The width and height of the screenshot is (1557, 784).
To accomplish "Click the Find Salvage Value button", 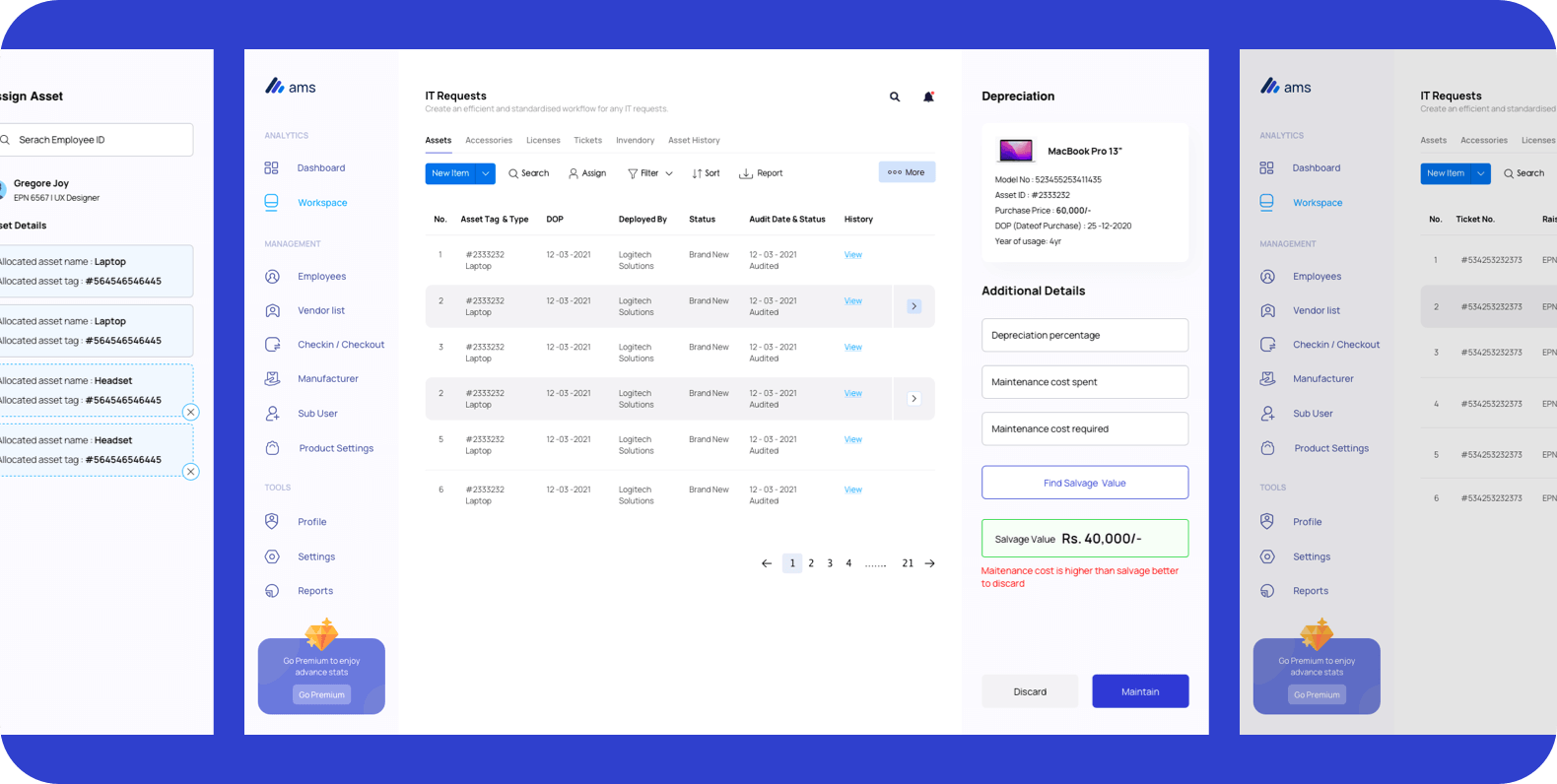I will (x=1084, y=483).
